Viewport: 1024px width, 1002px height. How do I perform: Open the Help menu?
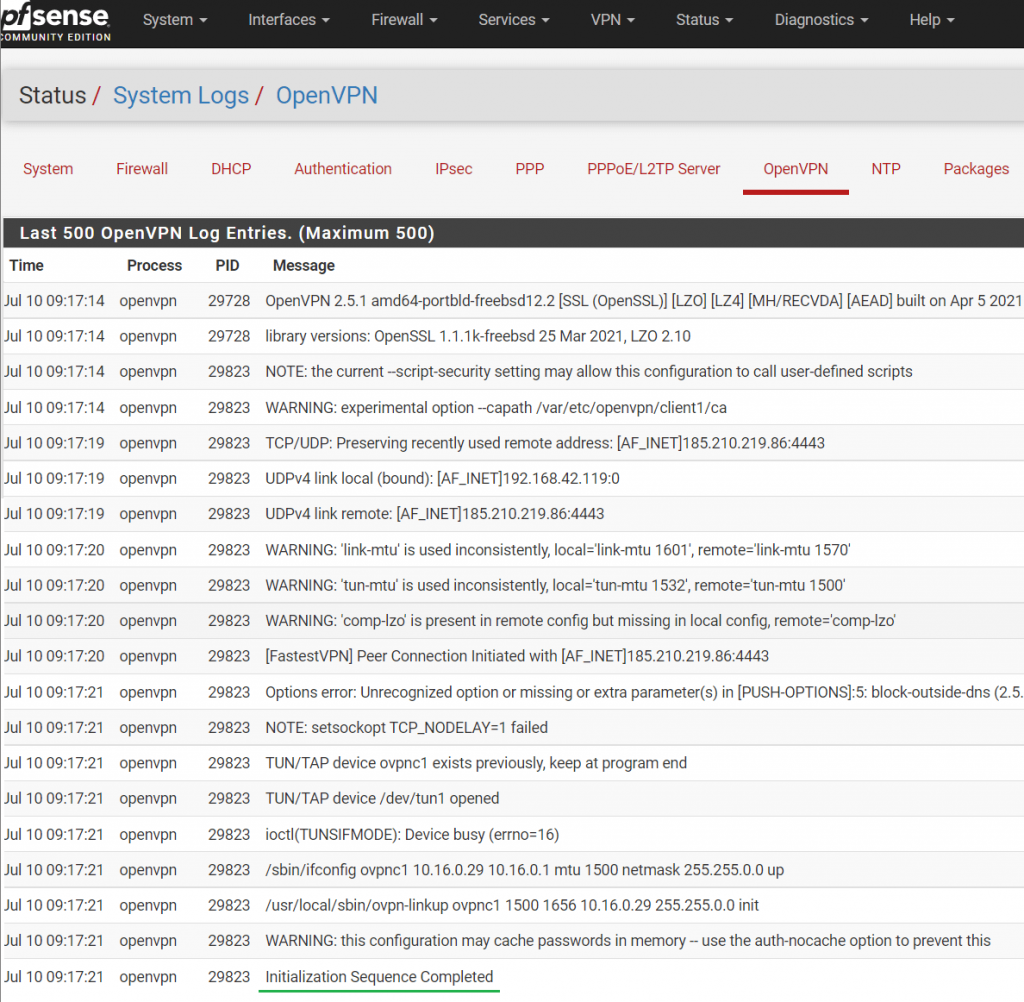[931, 19]
